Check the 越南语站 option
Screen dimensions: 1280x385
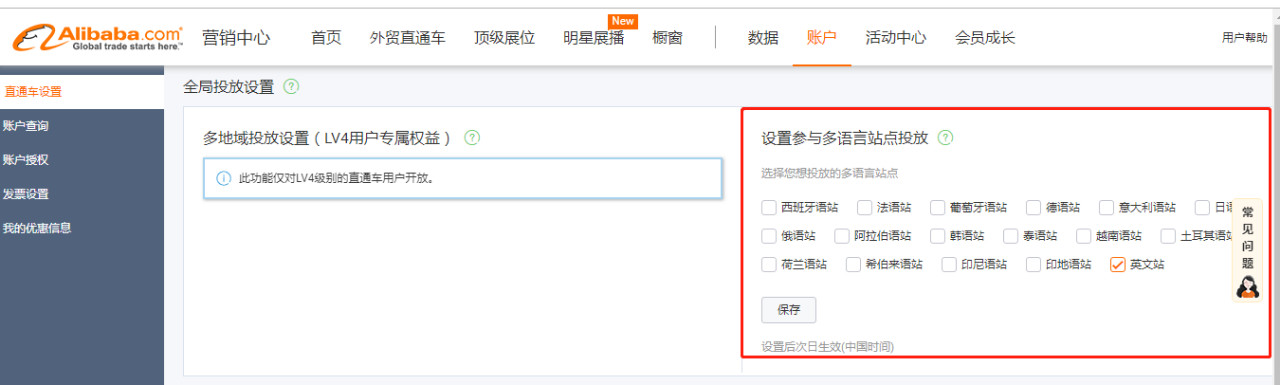(x=1083, y=236)
